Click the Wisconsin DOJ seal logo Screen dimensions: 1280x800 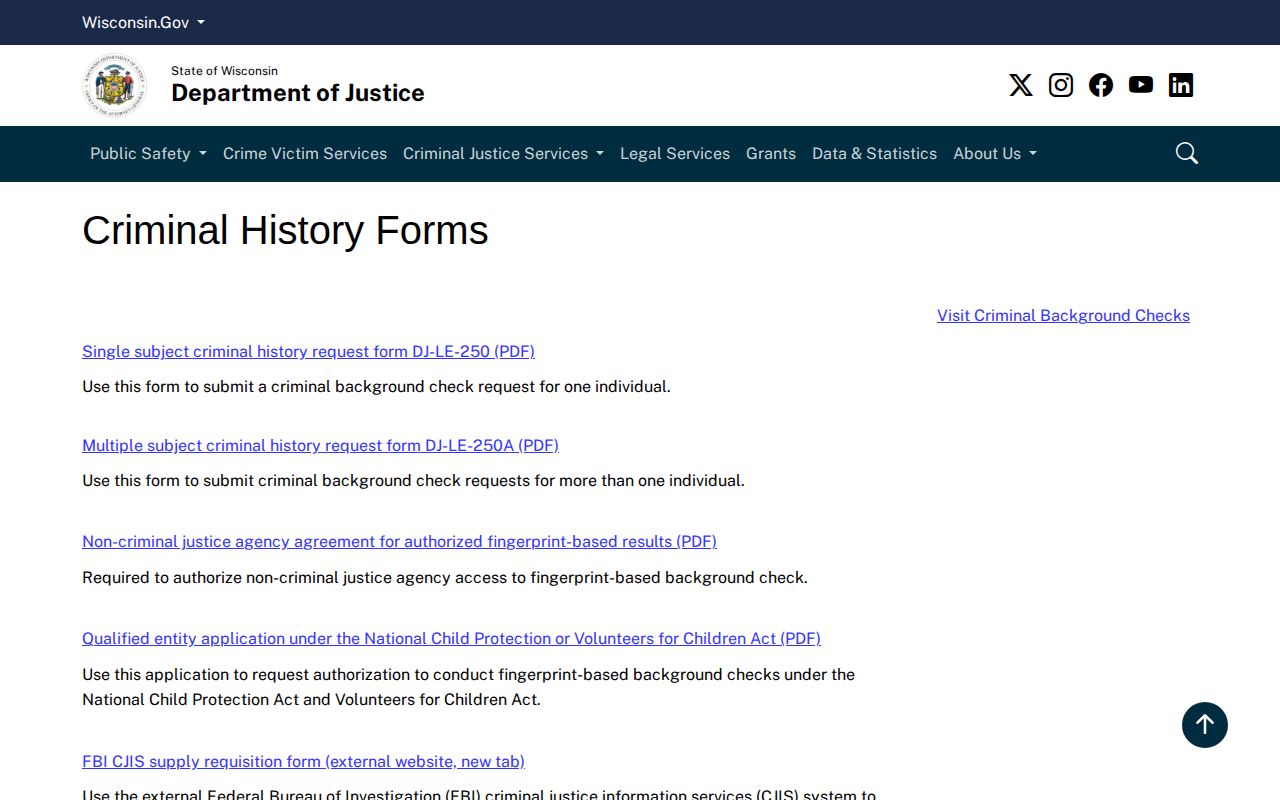point(115,85)
